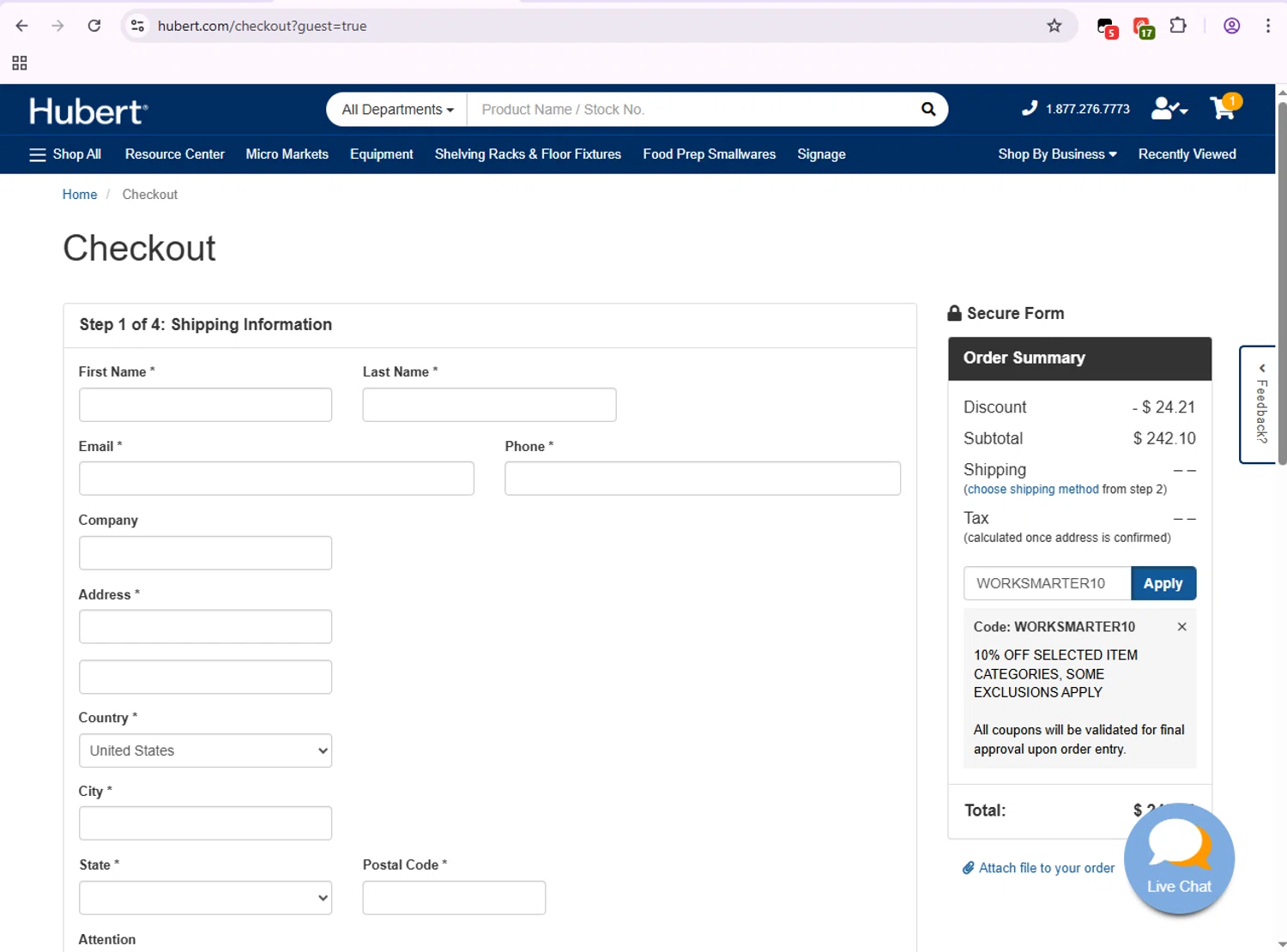
Task: Click the Company field
Action: point(205,553)
